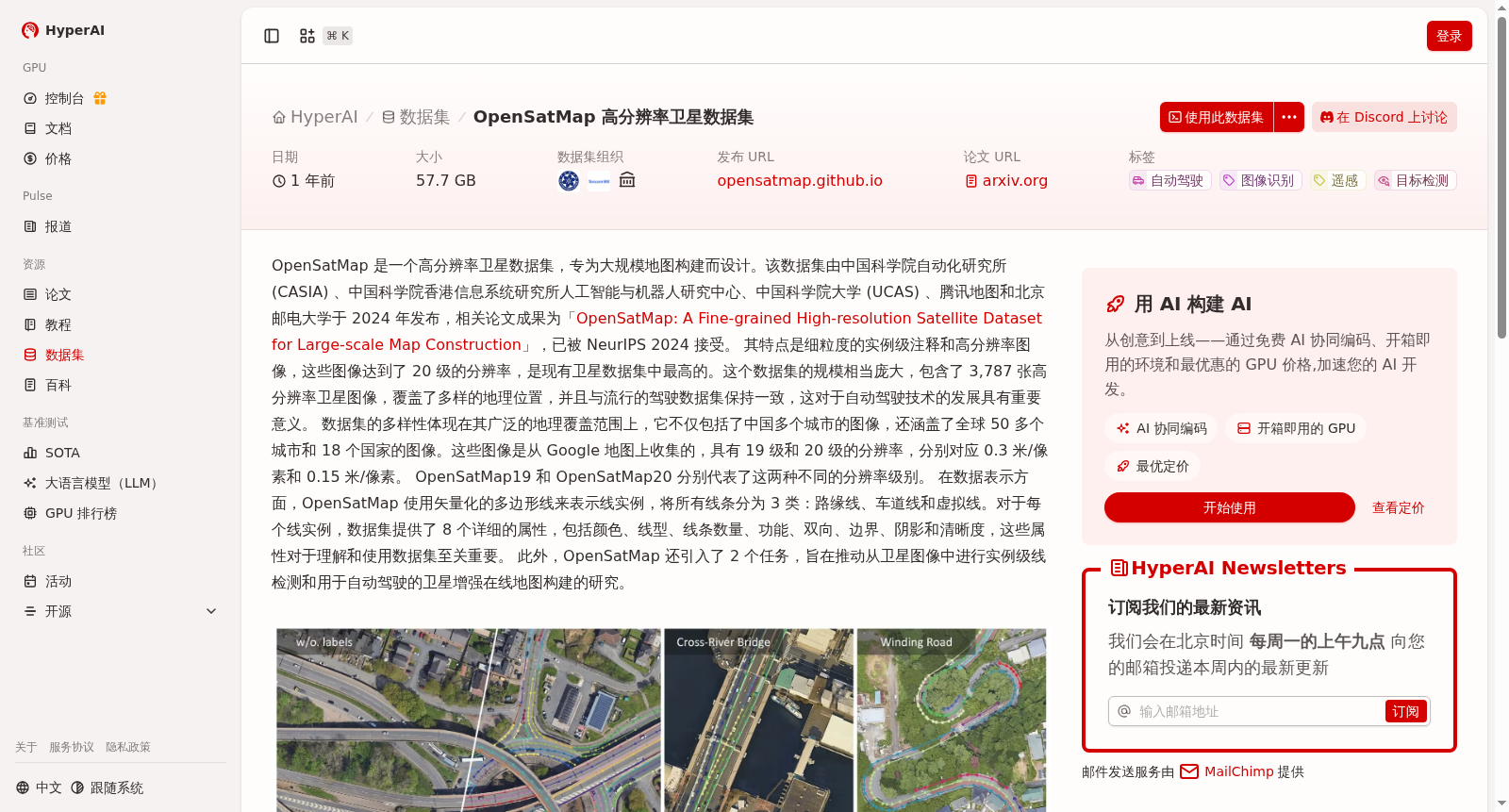Click the HyperAI logo icon
Image resolution: width=1509 pixels, height=812 pixels.
click(30, 30)
